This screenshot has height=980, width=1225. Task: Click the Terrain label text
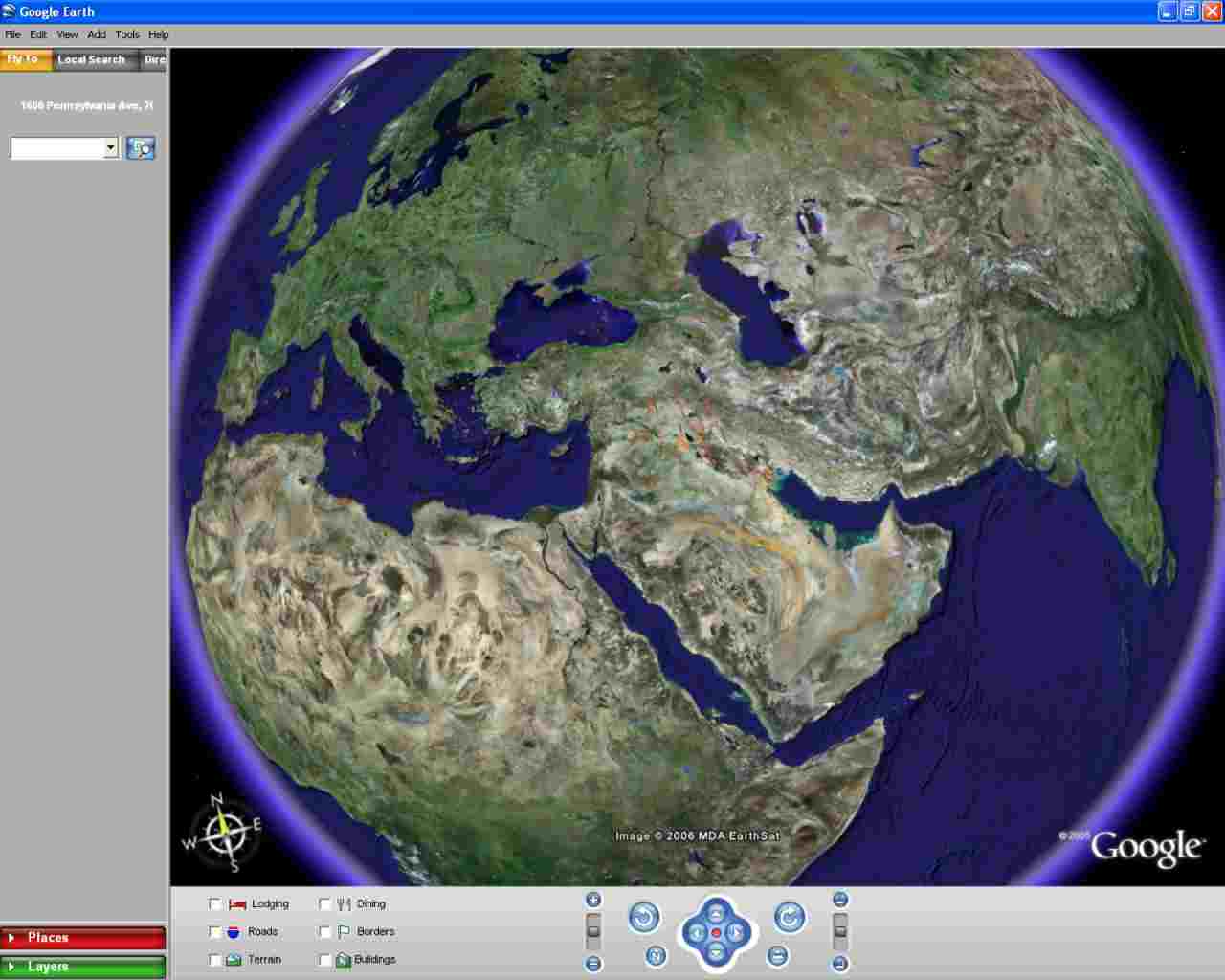click(265, 960)
